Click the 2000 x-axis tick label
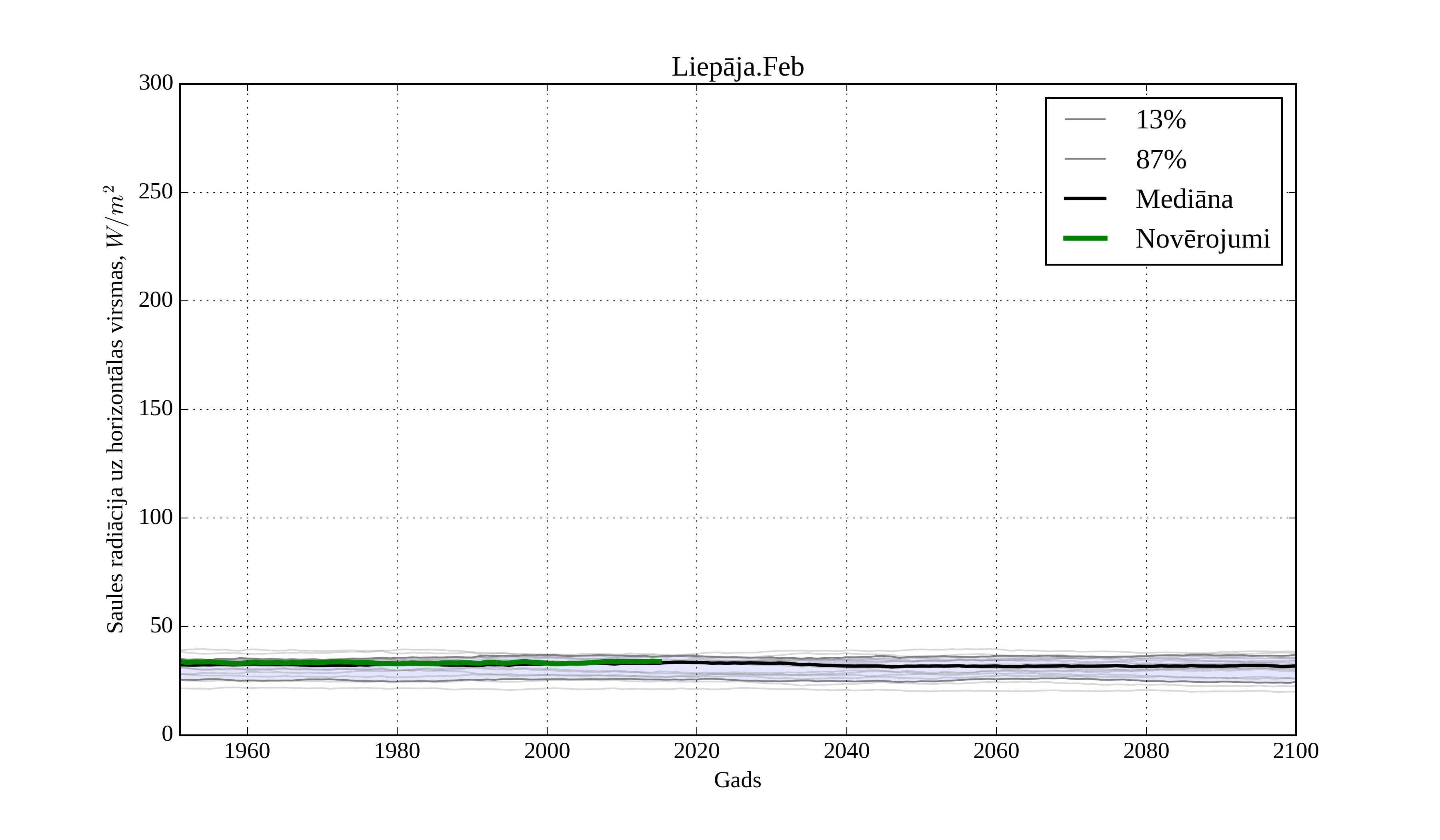Viewport: 1440px width, 840px height. (547, 752)
